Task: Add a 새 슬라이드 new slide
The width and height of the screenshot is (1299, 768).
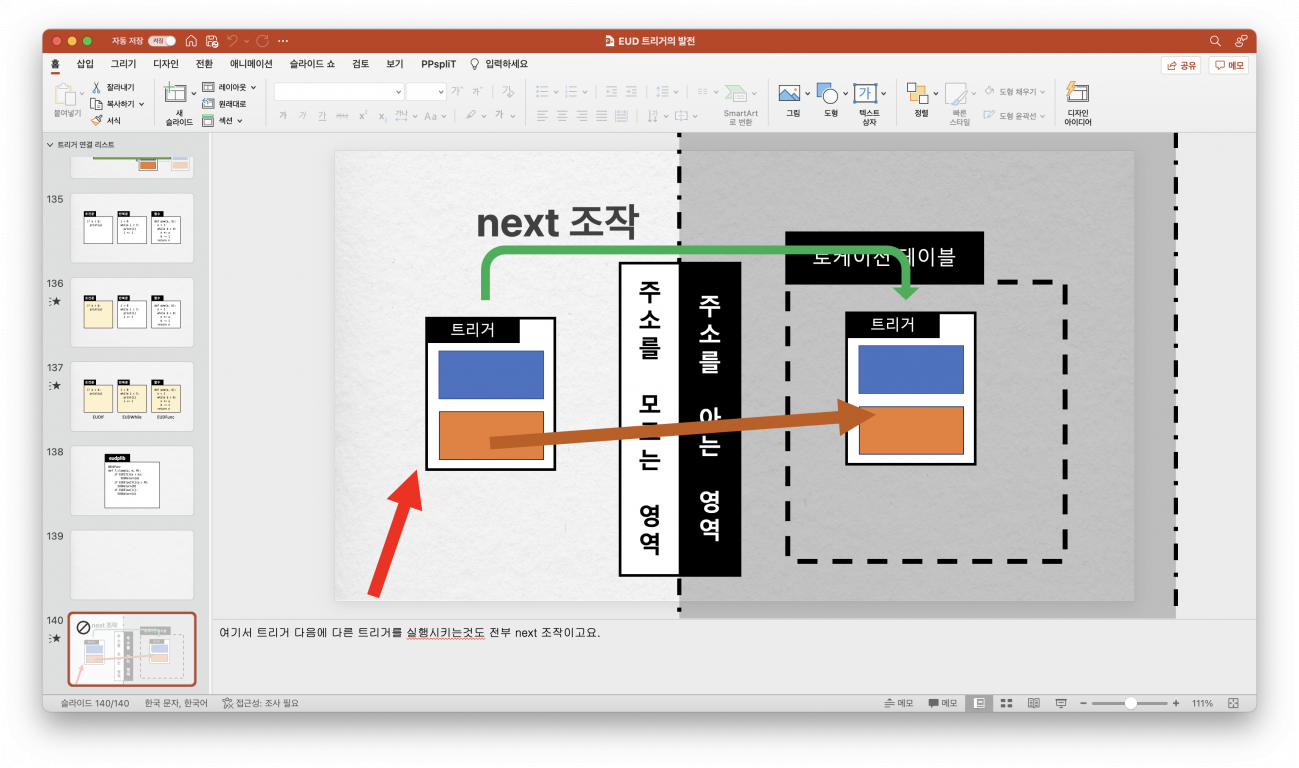Action: (x=178, y=103)
